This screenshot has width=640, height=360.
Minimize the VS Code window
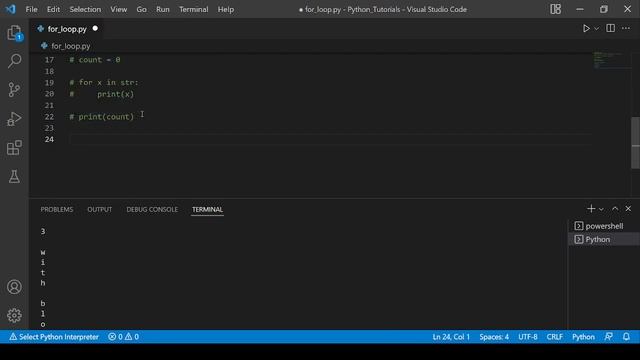click(580, 9)
